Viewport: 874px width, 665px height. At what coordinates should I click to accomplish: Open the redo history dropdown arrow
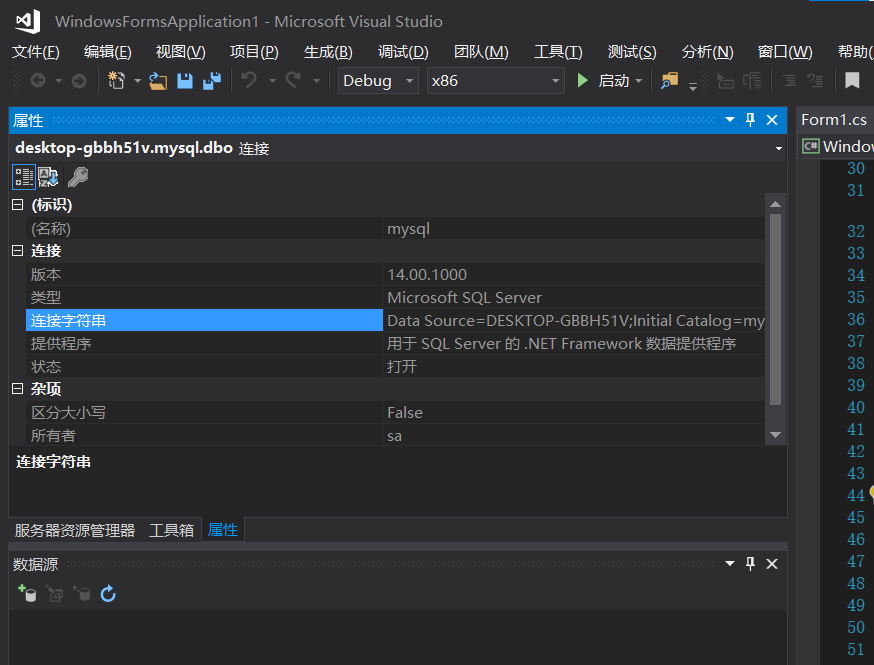[x=317, y=81]
